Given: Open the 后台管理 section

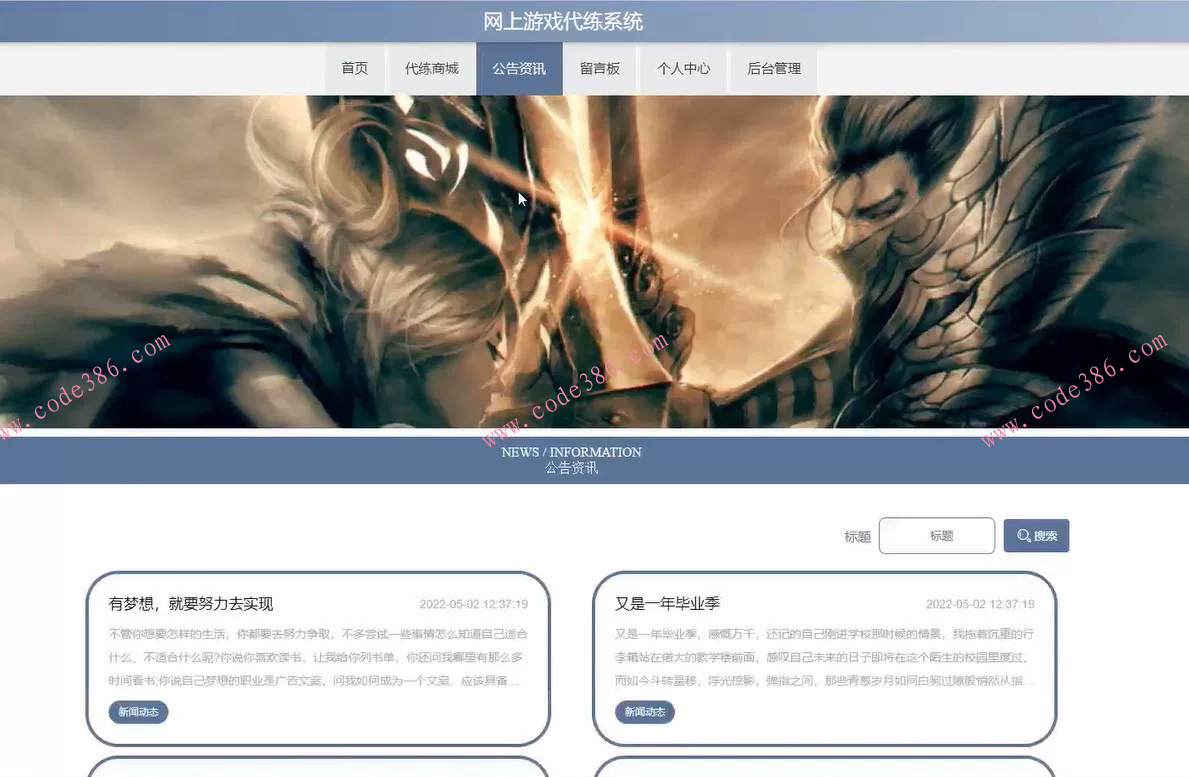Looking at the screenshot, I should [x=773, y=68].
